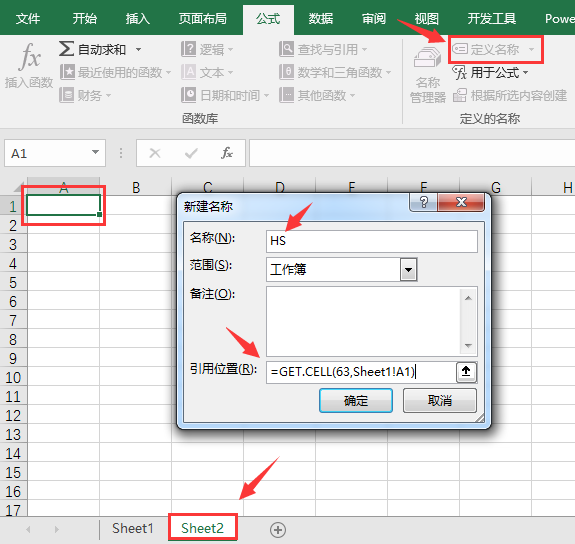Viewport: 575px width, 544px height.
Task: Switch to the Sheet1 worksheet tab
Action: tap(132, 529)
